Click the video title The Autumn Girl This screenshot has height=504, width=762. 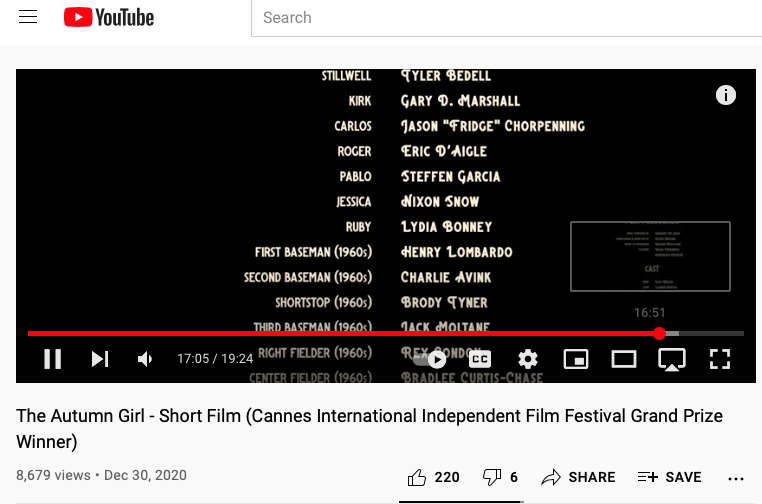(x=369, y=429)
